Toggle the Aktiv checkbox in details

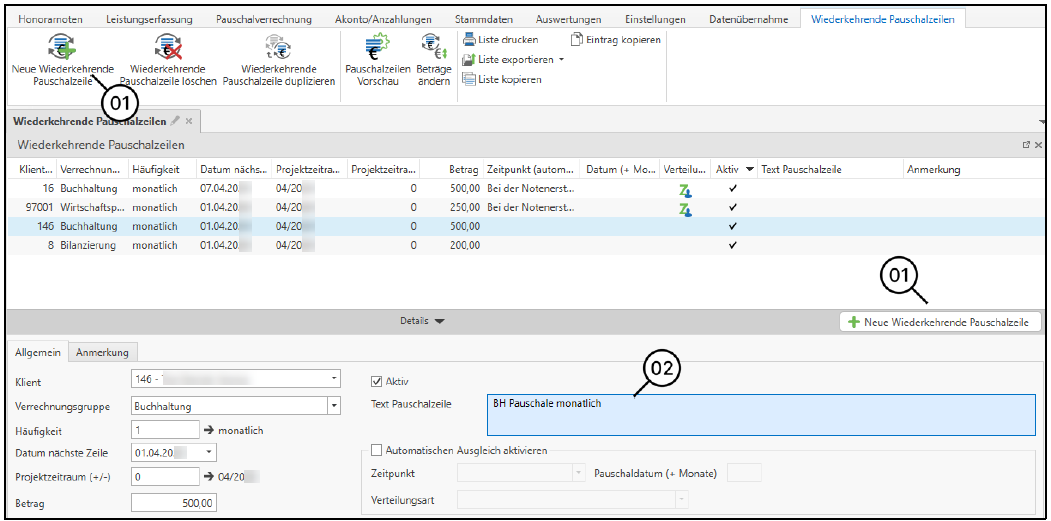pyautogui.click(x=377, y=381)
